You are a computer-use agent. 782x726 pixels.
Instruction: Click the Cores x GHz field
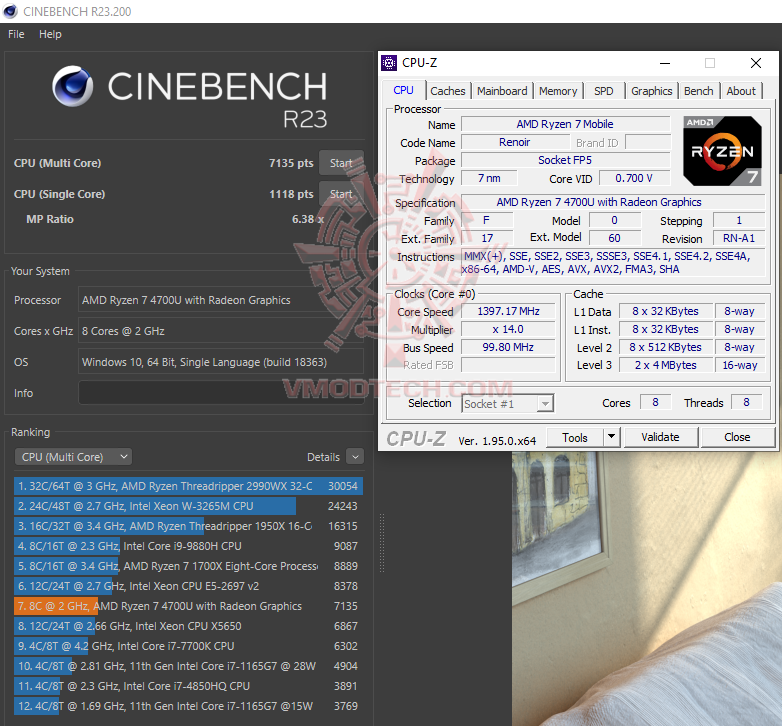click(x=221, y=331)
